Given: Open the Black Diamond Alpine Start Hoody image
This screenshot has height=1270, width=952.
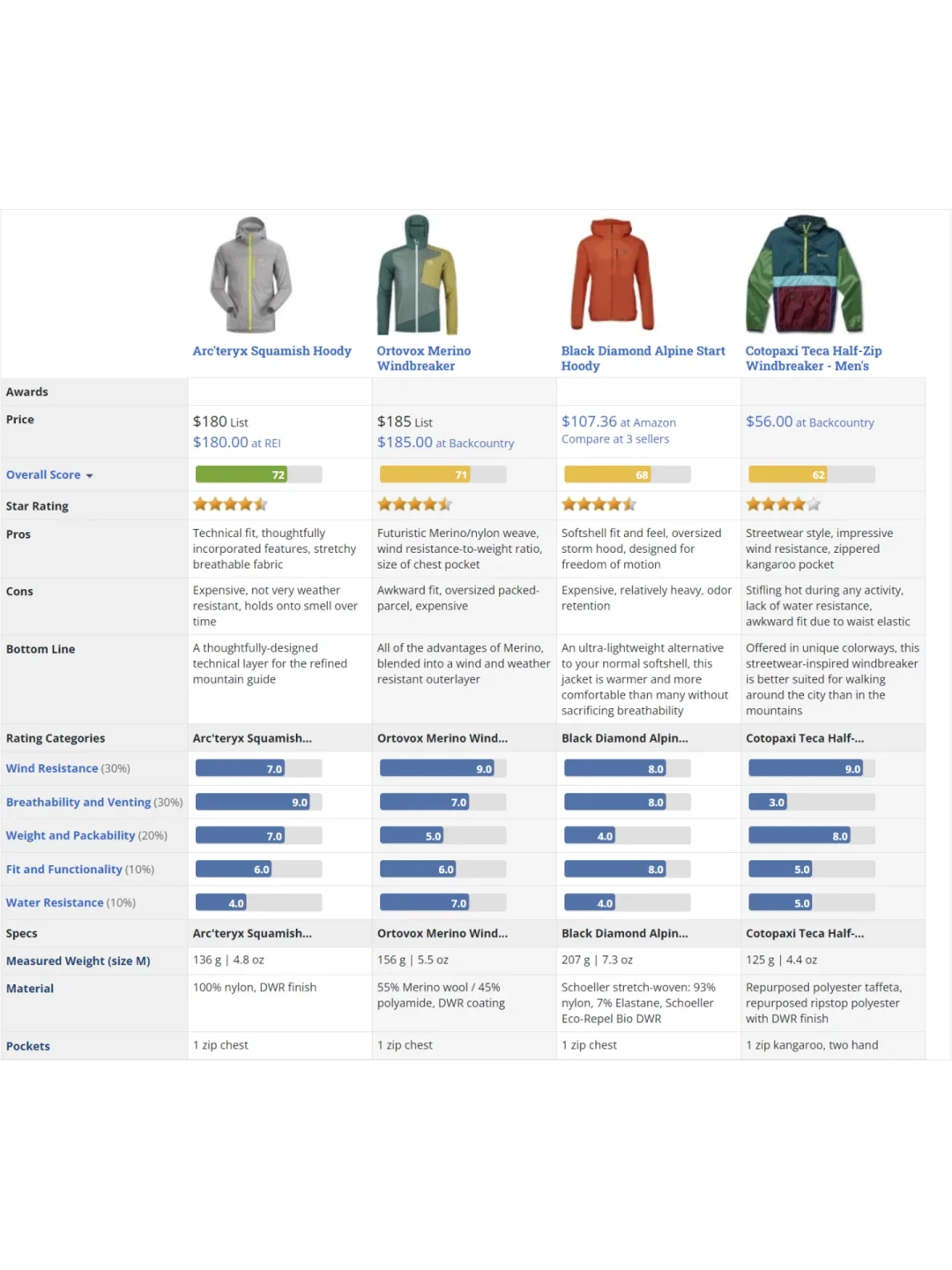Looking at the screenshot, I should (x=613, y=274).
